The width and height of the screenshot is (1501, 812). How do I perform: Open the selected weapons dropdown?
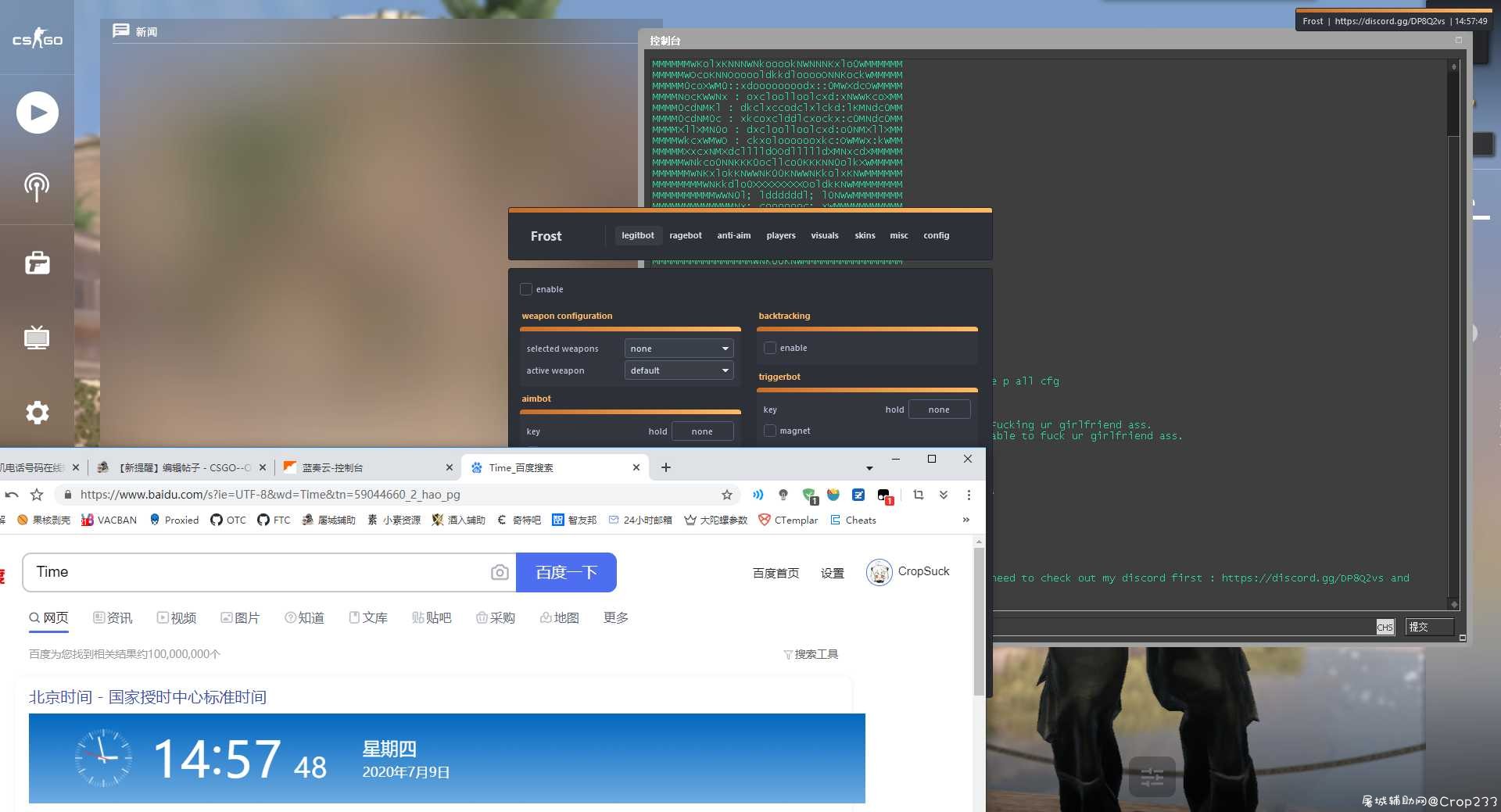tap(679, 349)
